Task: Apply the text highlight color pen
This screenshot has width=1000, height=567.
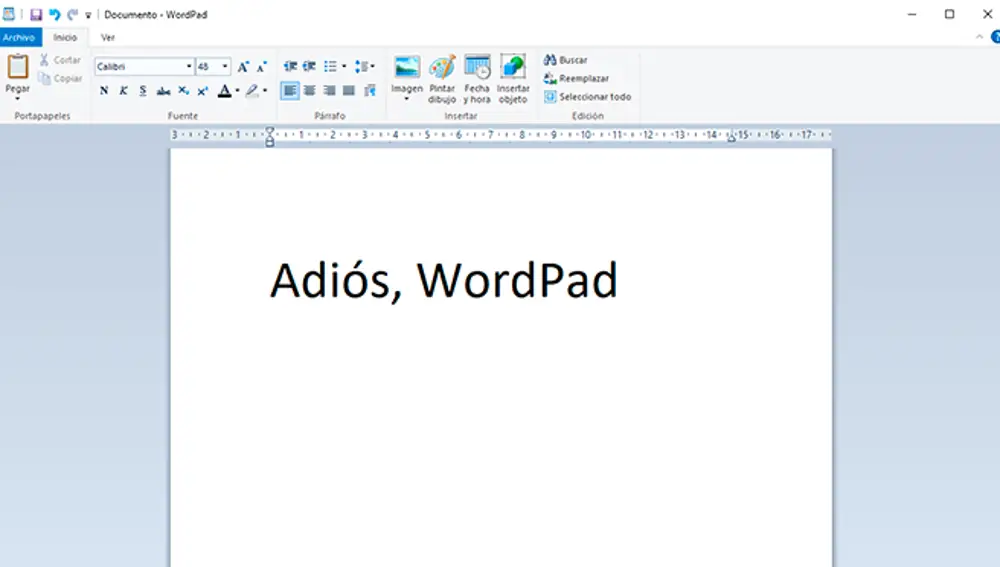Action: coord(253,91)
